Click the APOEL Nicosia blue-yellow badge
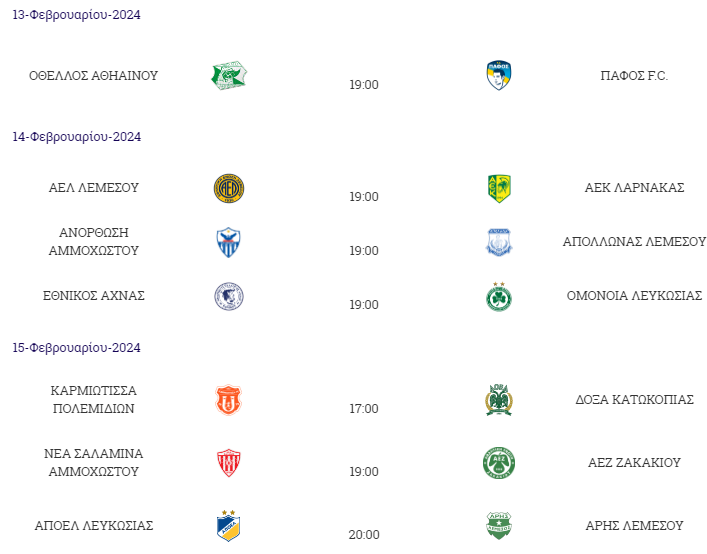 point(229,526)
